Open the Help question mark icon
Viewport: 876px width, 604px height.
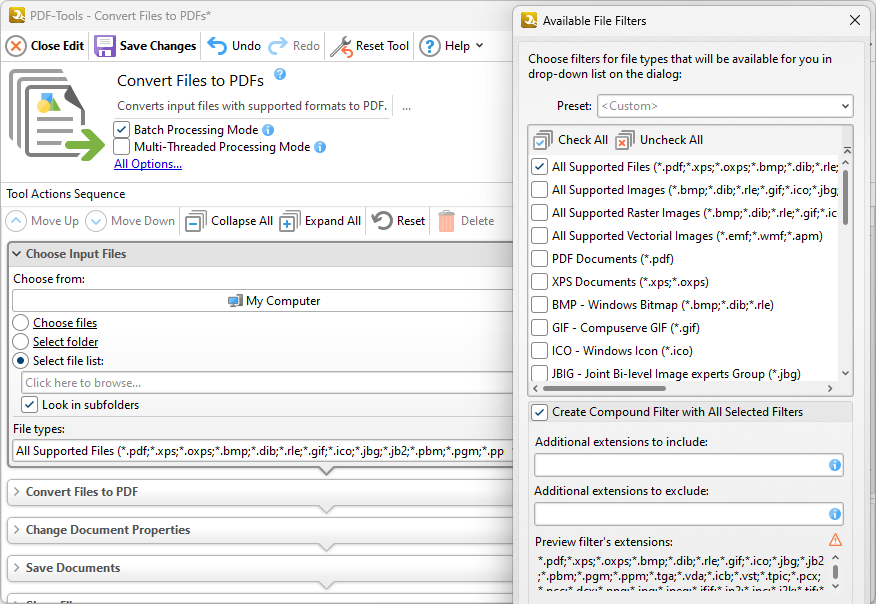click(x=430, y=46)
